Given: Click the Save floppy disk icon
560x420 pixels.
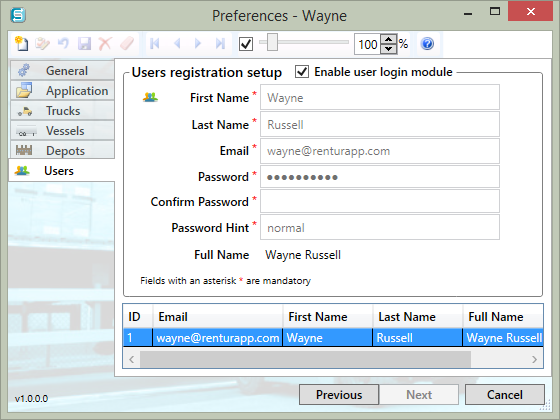Looking at the screenshot, I should [x=85, y=44].
